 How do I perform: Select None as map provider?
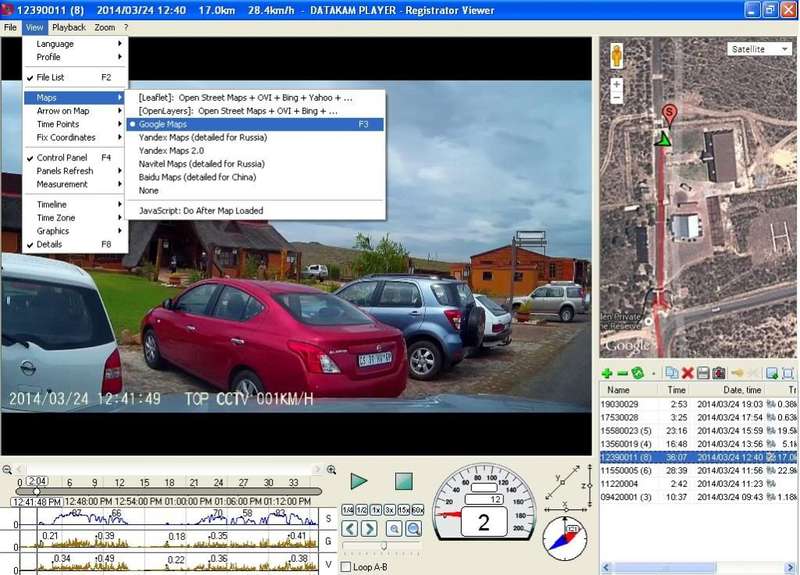point(255,190)
